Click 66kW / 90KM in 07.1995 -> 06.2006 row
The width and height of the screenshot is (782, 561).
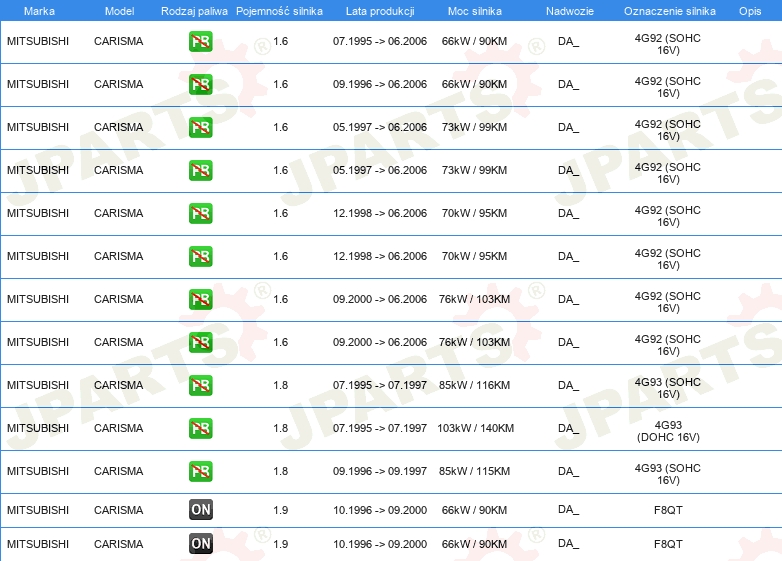click(474, 41)
